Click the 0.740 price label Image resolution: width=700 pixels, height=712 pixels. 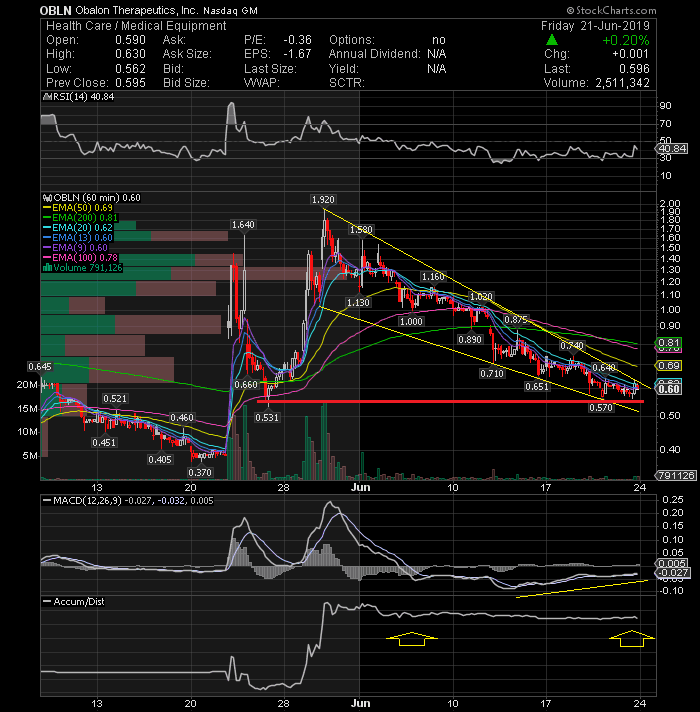pyautogui.click(x=572, y=346)
